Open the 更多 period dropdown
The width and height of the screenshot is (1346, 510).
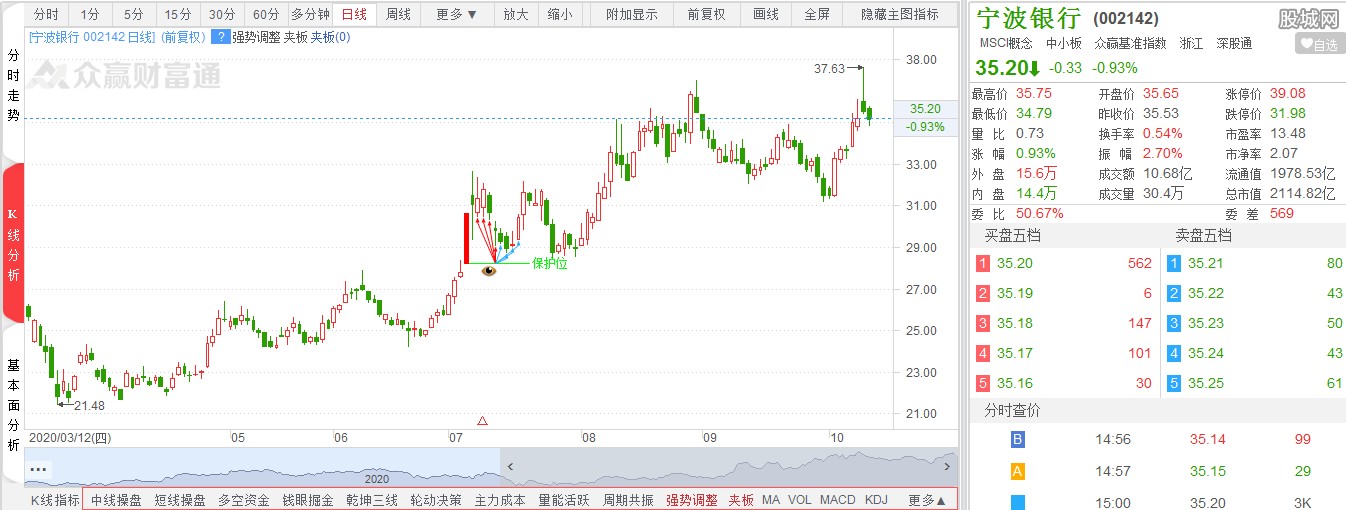[x=458, y=15]
